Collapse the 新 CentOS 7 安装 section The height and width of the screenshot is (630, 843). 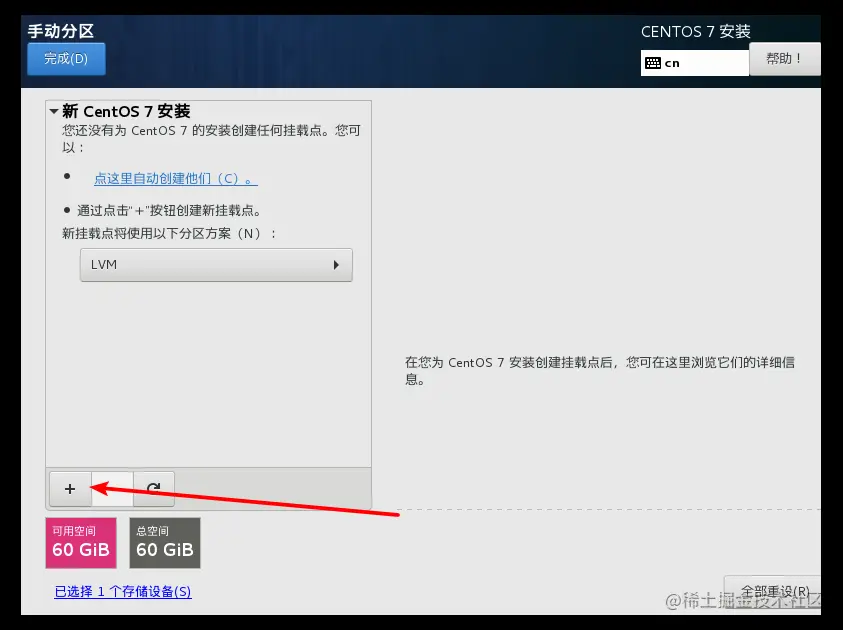tap(54, 111)
